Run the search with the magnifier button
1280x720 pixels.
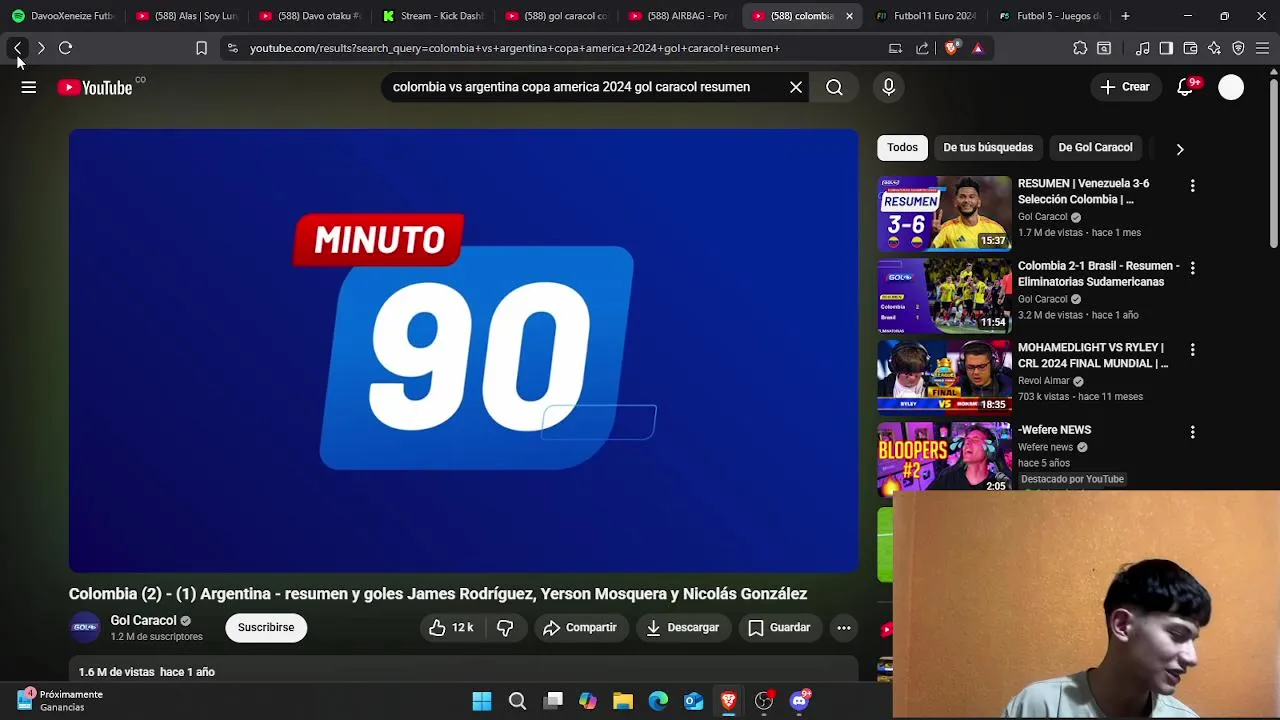pos(834,87)
